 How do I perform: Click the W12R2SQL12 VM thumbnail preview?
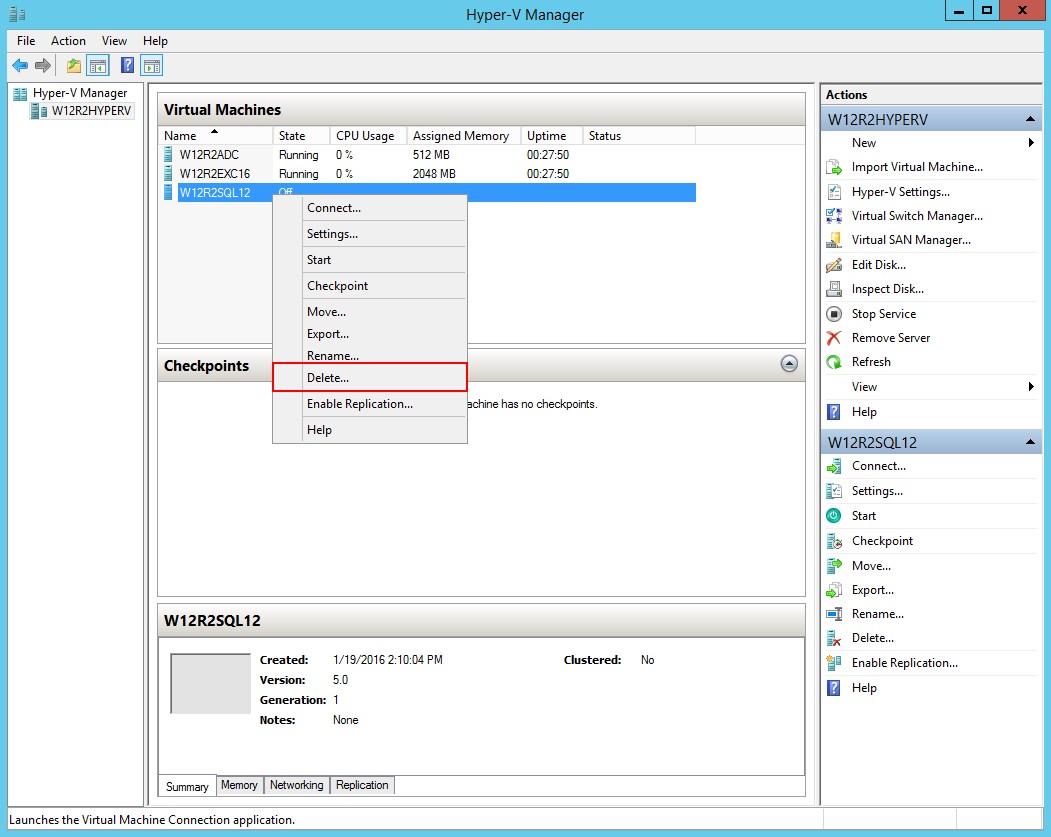tap(210, 684)
